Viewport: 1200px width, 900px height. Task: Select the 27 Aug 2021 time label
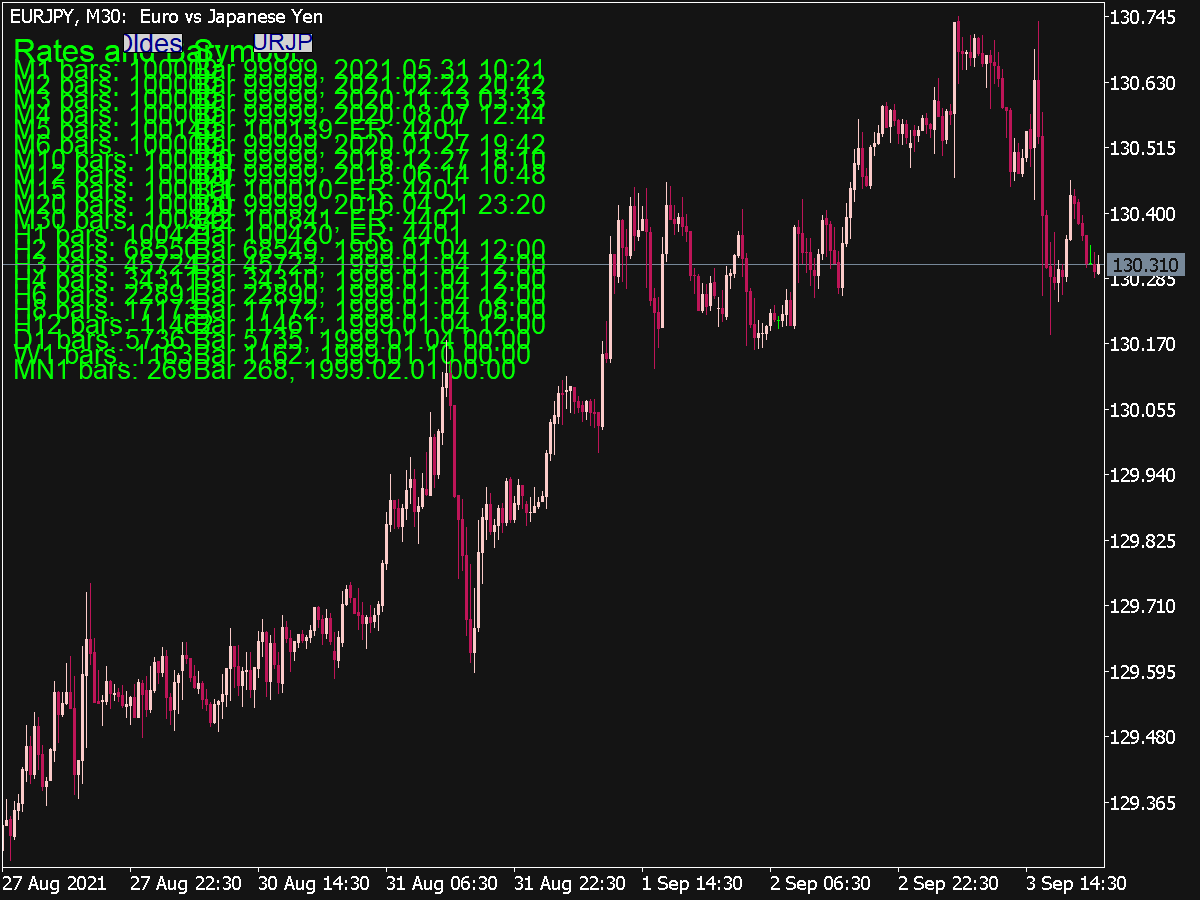pyautogui.click(x=55, y=884)
